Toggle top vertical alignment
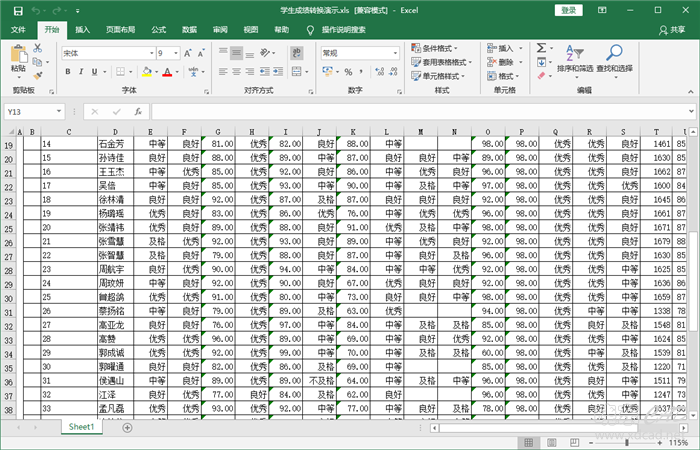 (223, 53)
